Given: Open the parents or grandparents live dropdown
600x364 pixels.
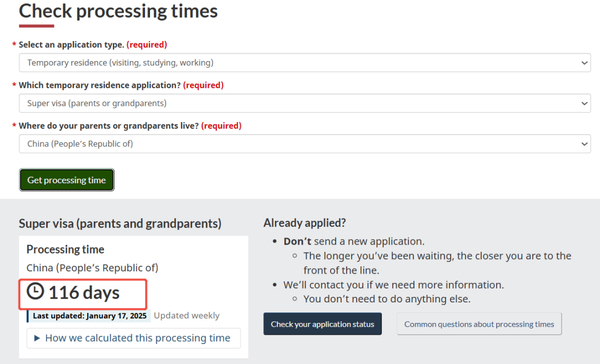Looking at the screenshot, I should (x=305, y=144).
